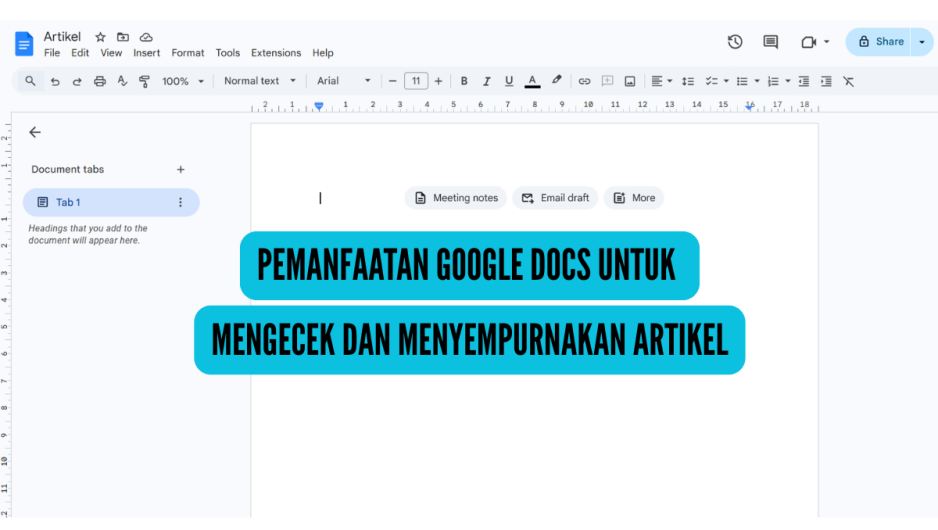Toggle underline formatting
The height and width of the screenshot is (530, 938).
click(508, 81)
